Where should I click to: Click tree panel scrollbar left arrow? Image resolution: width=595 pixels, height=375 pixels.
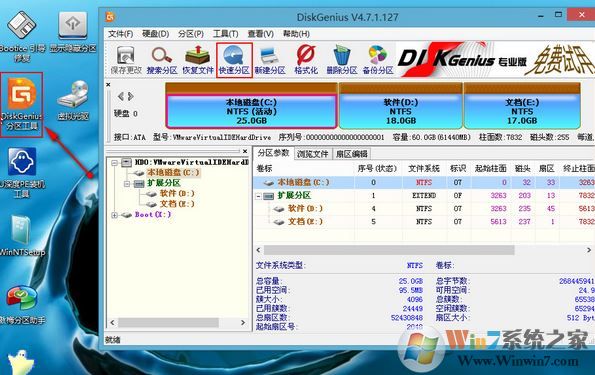pos(112,323)
